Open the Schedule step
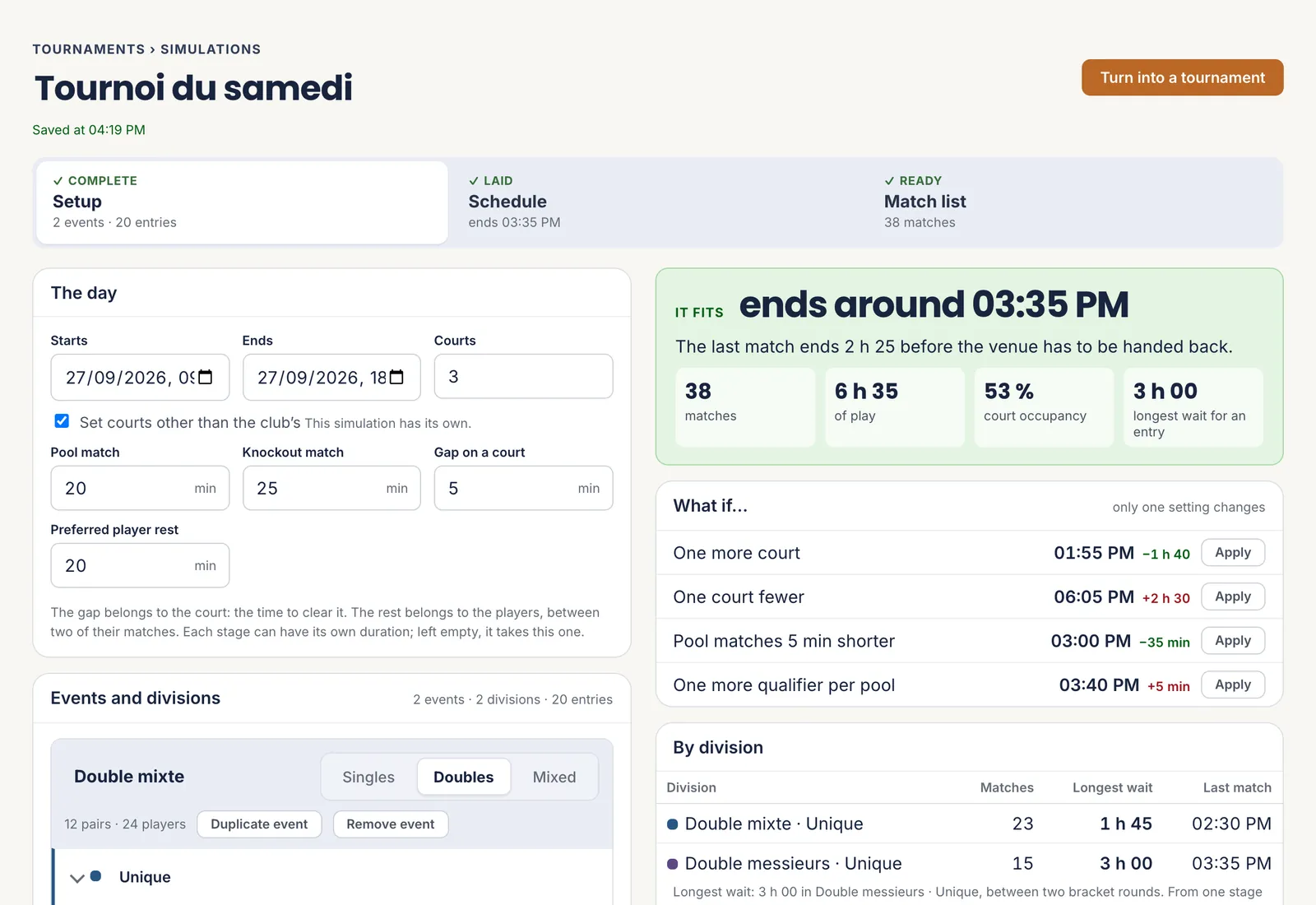 [x=656, y=202]
